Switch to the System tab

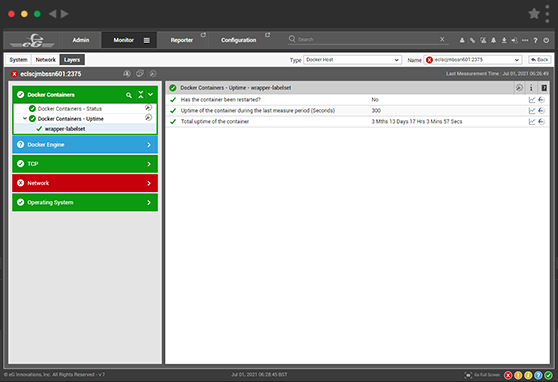[19, 60]
